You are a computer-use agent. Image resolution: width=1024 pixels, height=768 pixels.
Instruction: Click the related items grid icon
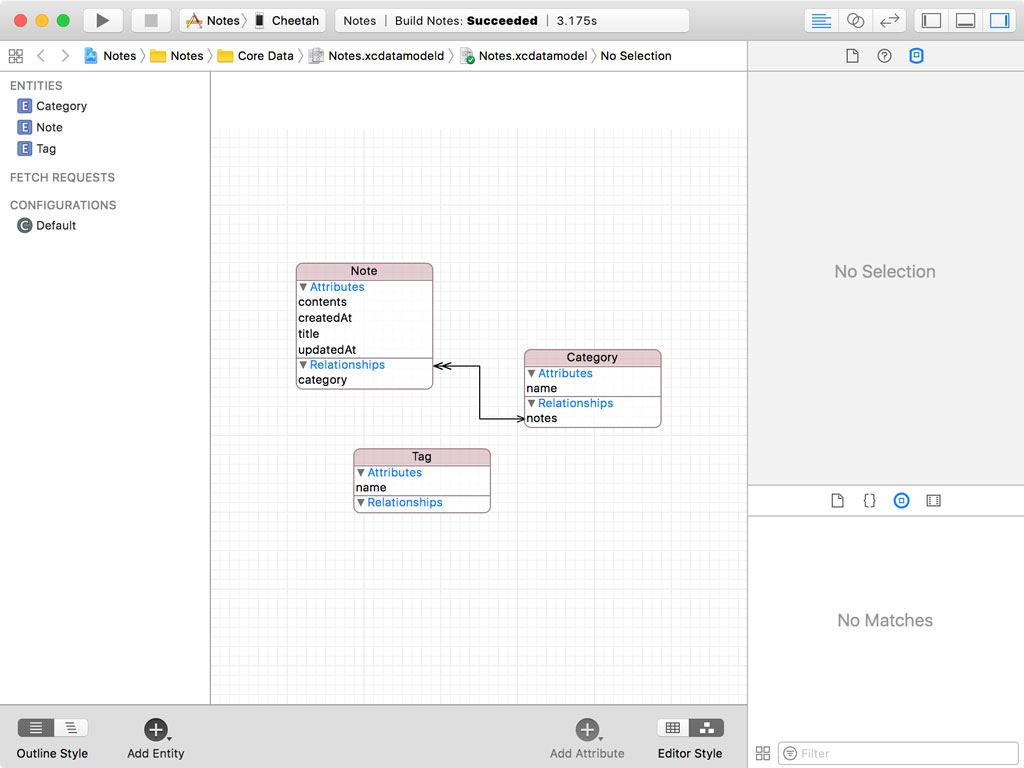pos(15,56)
